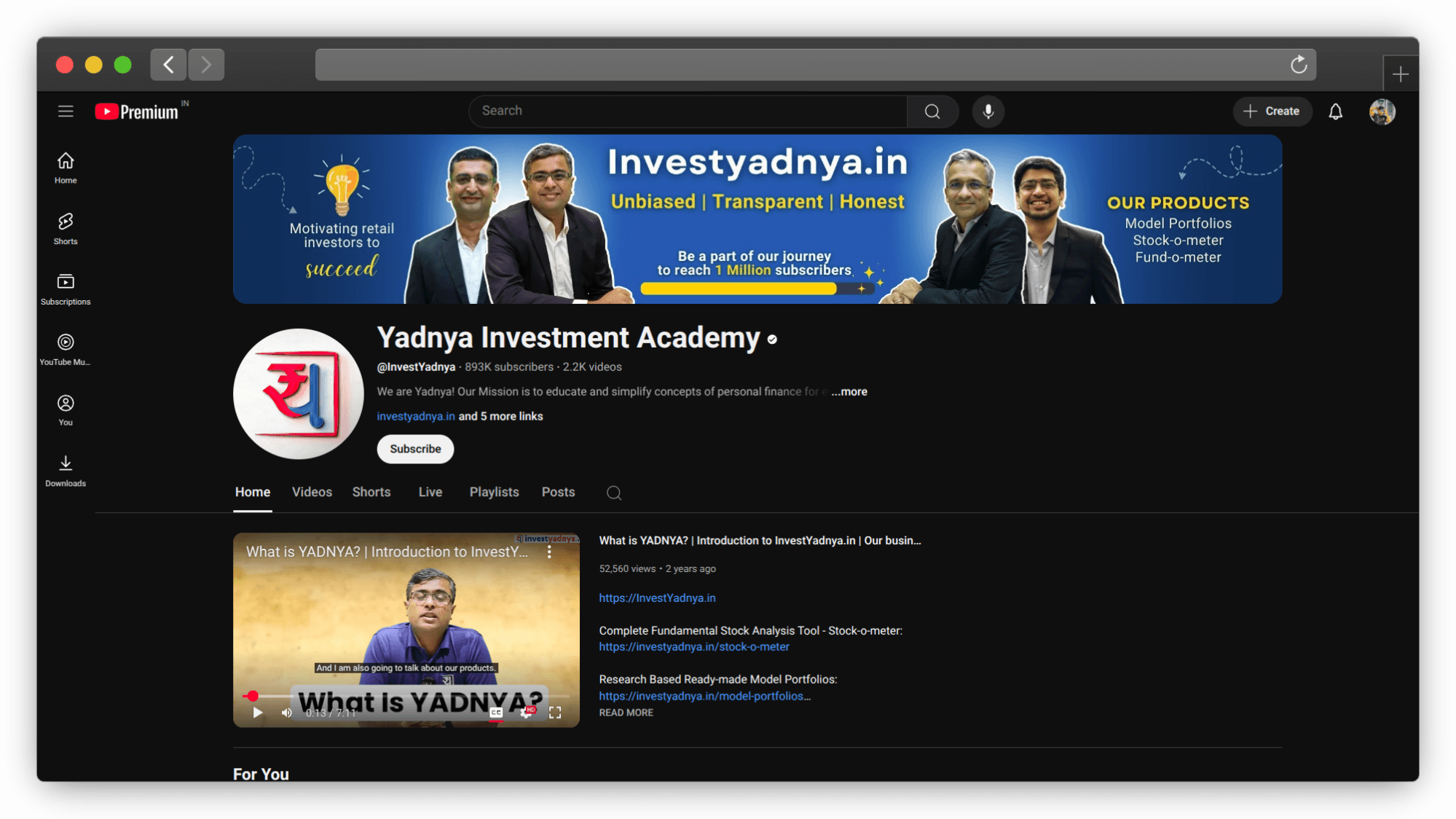Go to Home in the sidebar
1456x819 pixels.
coord(66,168)
